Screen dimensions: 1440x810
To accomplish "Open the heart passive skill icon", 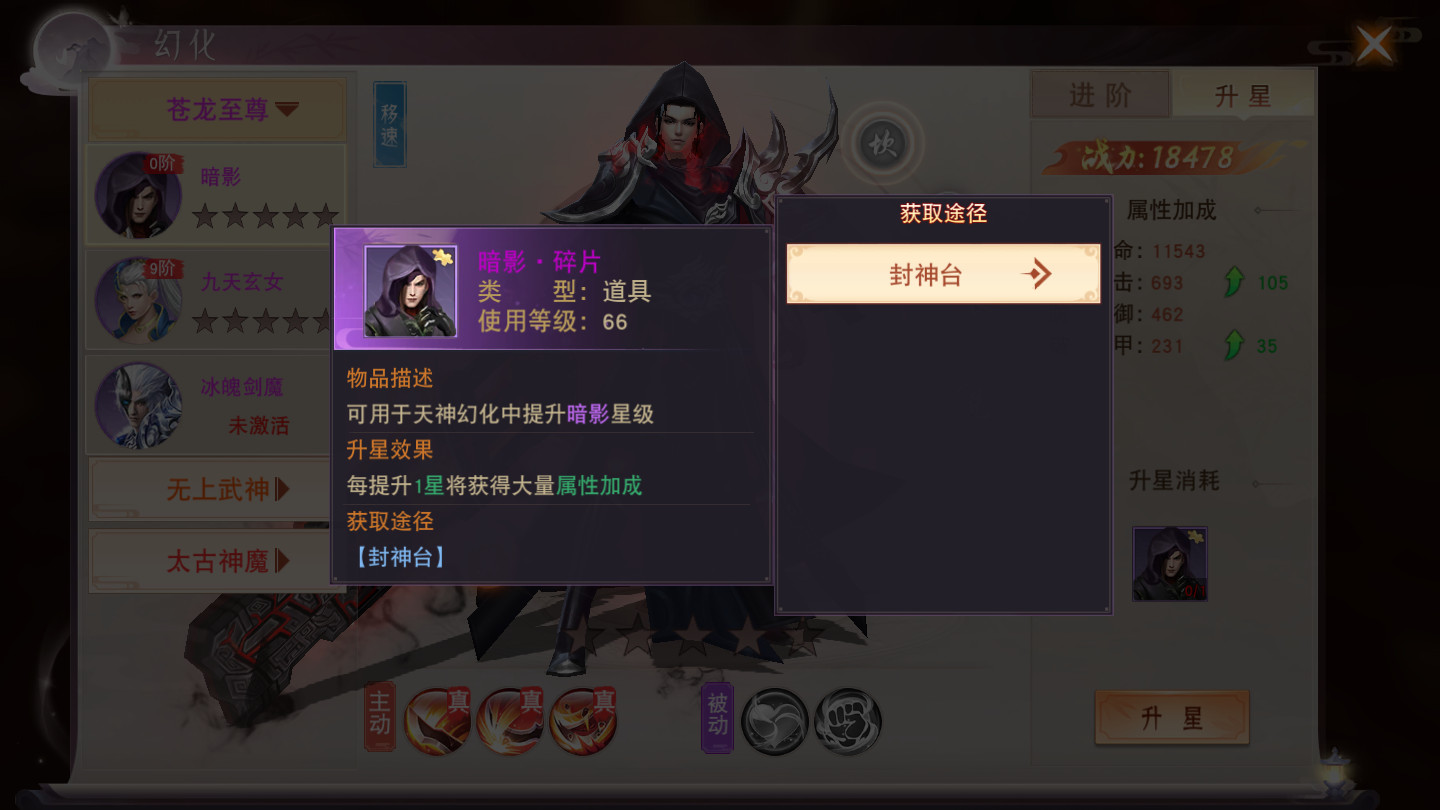I will [774, 721].
